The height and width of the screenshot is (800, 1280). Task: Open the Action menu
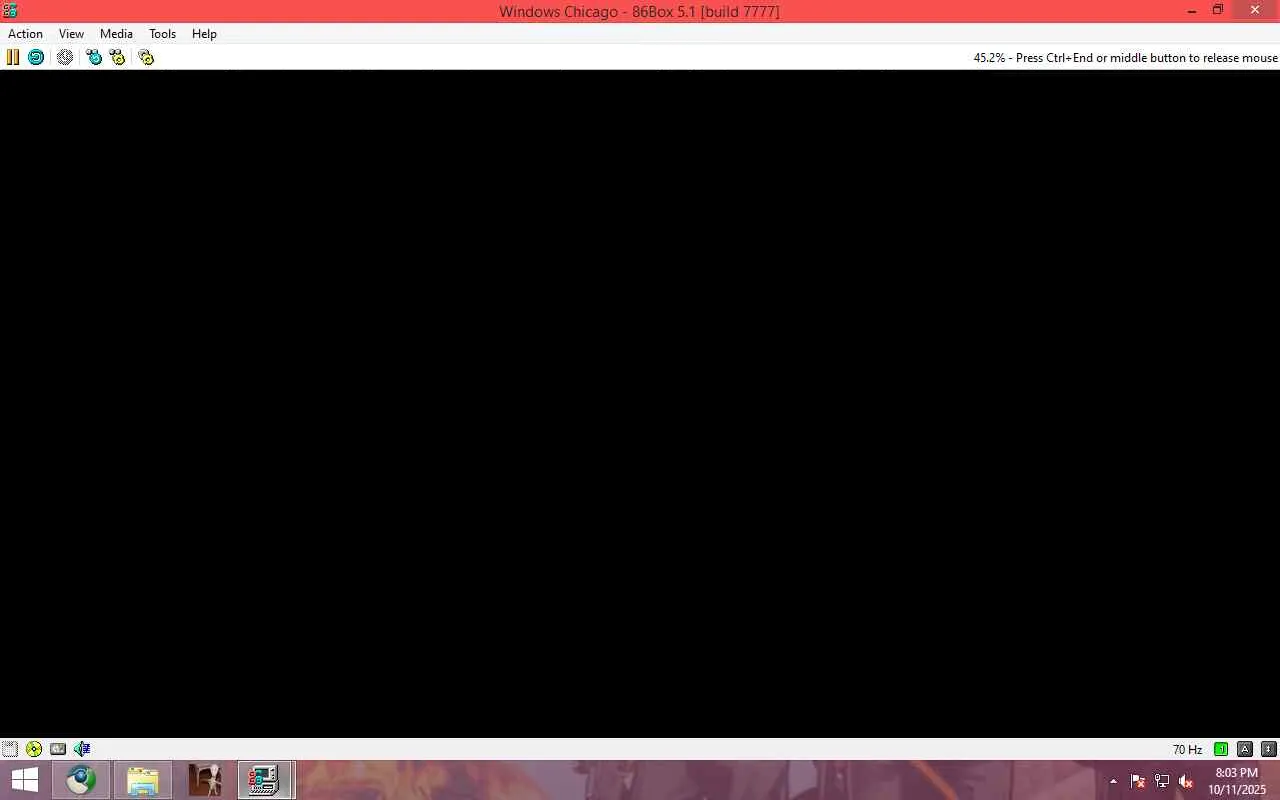pyautogui.click(x=26, y=34)
